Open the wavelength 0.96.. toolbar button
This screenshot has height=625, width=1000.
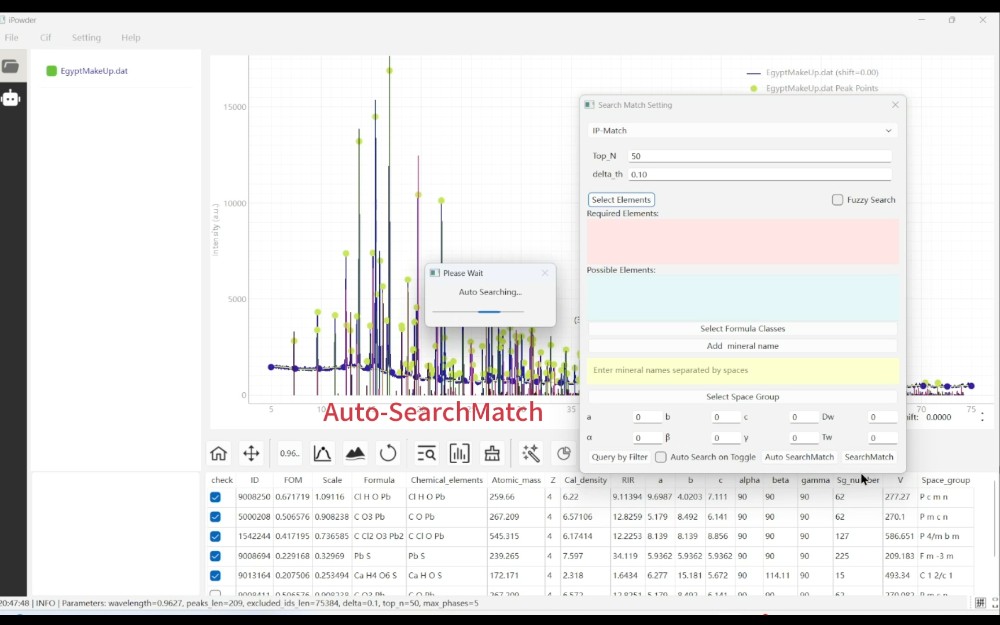tap(290, 453)
